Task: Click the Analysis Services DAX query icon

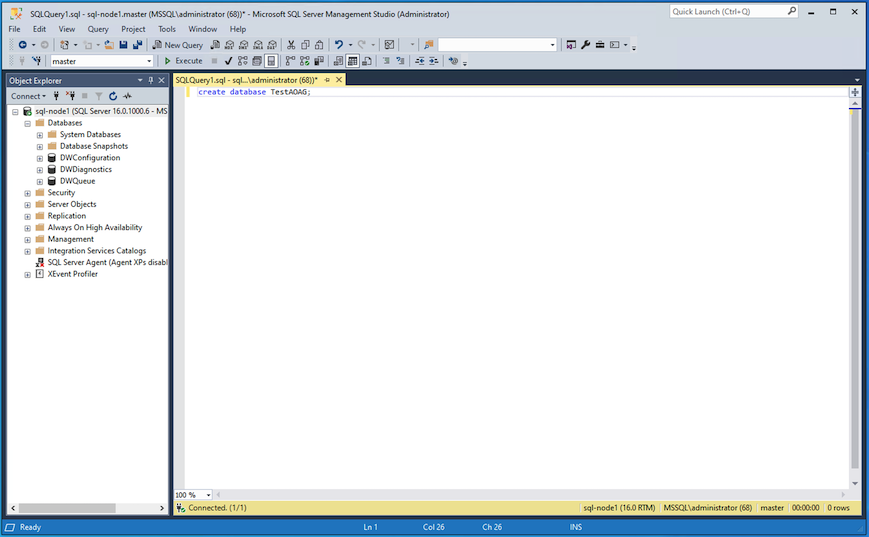Action: pyautogui.click(x=272, y=45)
